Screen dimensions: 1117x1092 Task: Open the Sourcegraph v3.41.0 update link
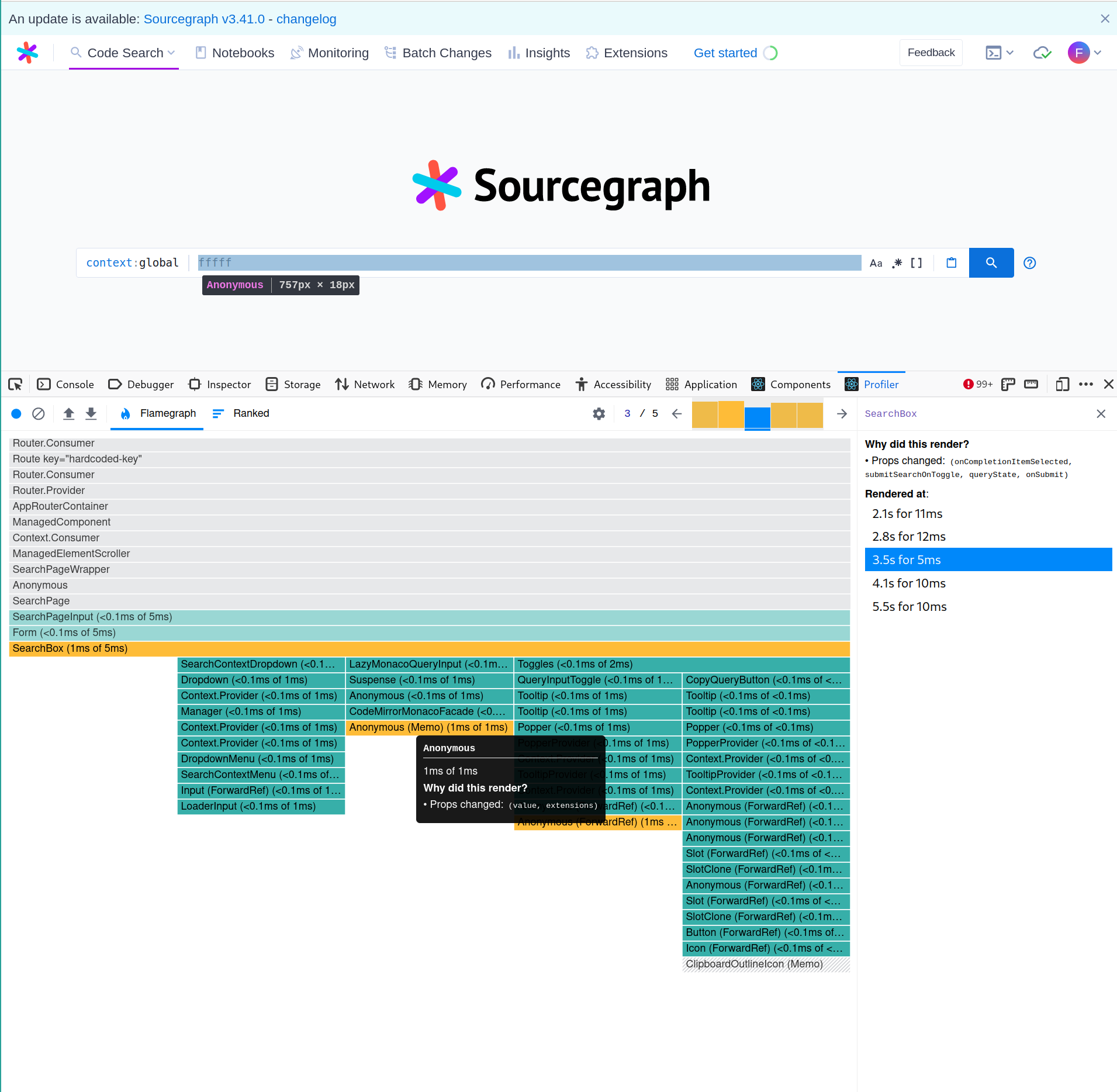[x=204, y=19]
